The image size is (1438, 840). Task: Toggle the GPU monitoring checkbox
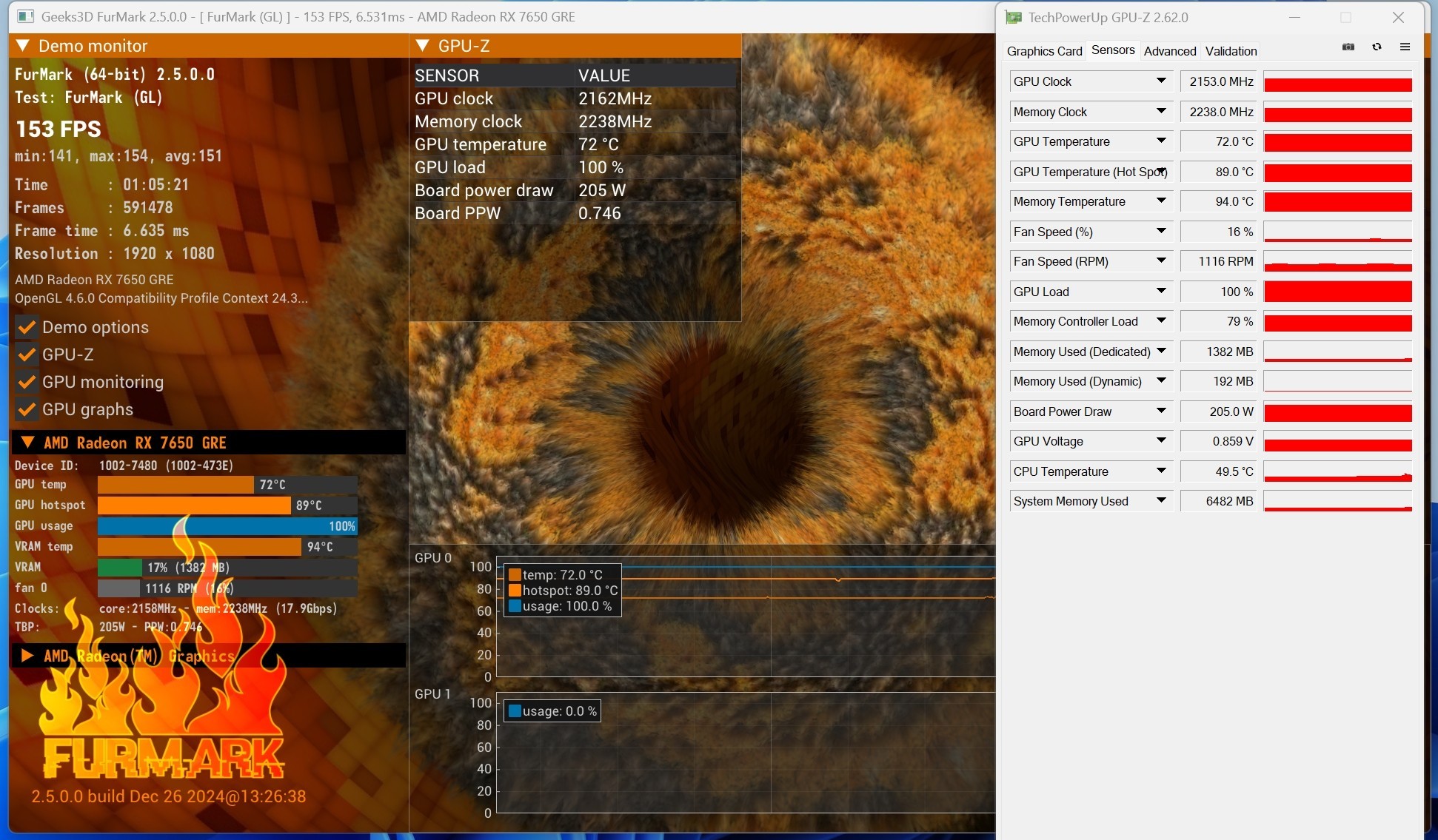pyautogui.click(x=27, y=382)
